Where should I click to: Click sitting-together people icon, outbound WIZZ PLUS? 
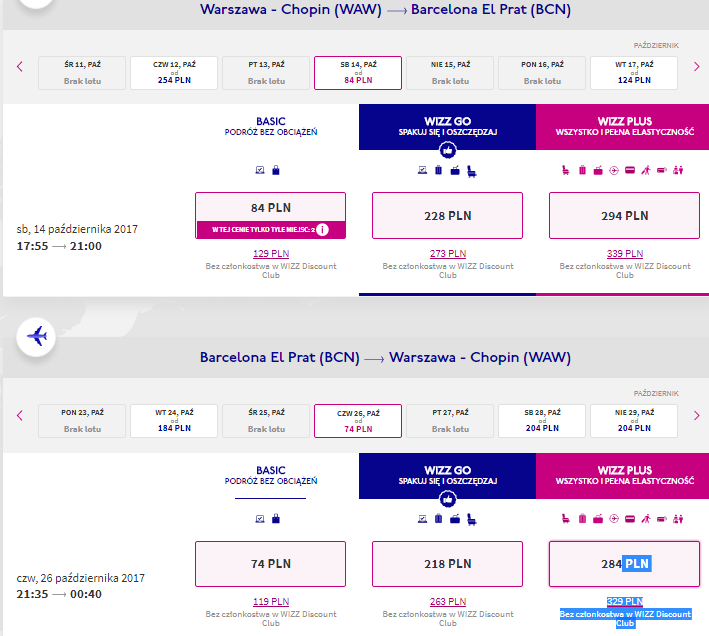678,170
